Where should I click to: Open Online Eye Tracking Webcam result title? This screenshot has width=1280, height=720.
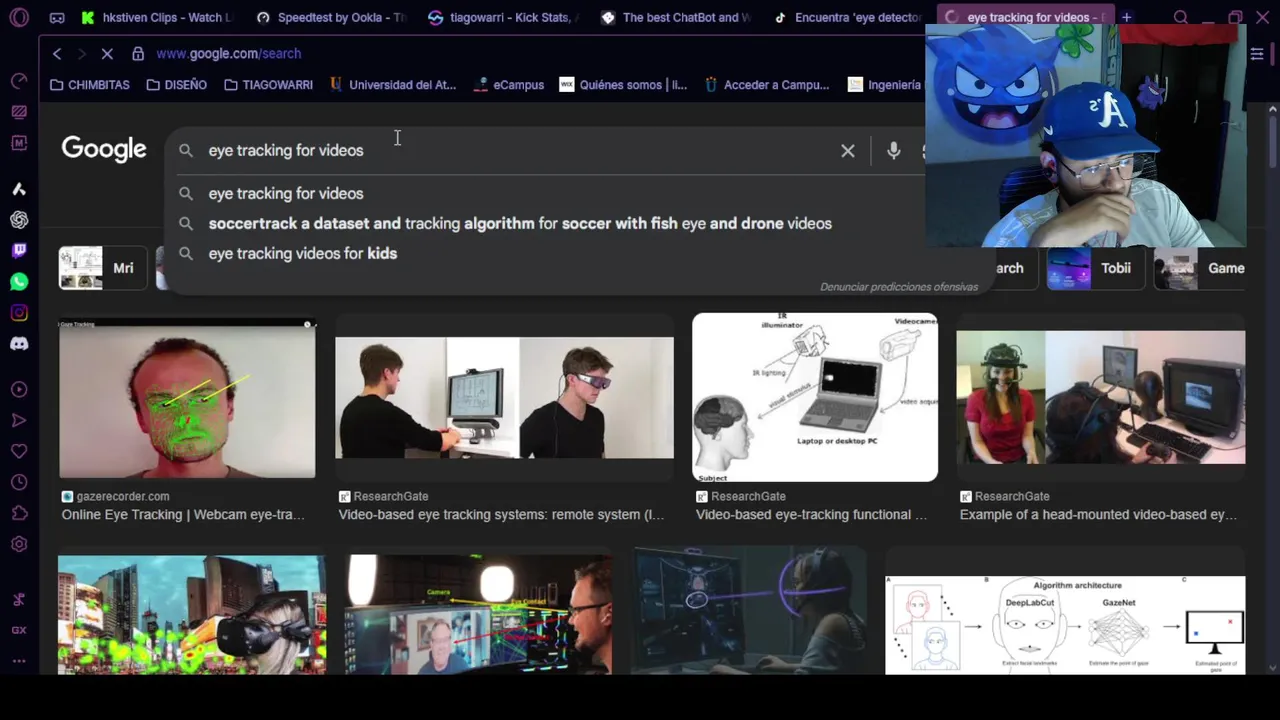coord(183,514)
